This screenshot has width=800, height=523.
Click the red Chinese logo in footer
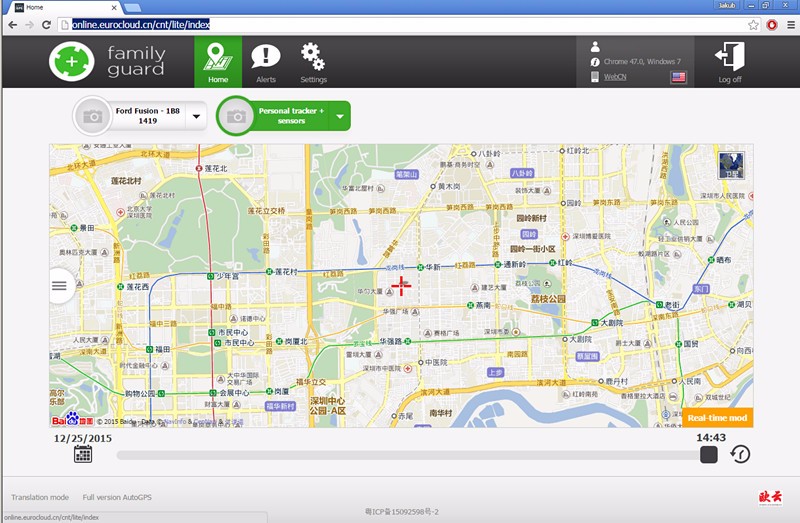pos(770,497)
